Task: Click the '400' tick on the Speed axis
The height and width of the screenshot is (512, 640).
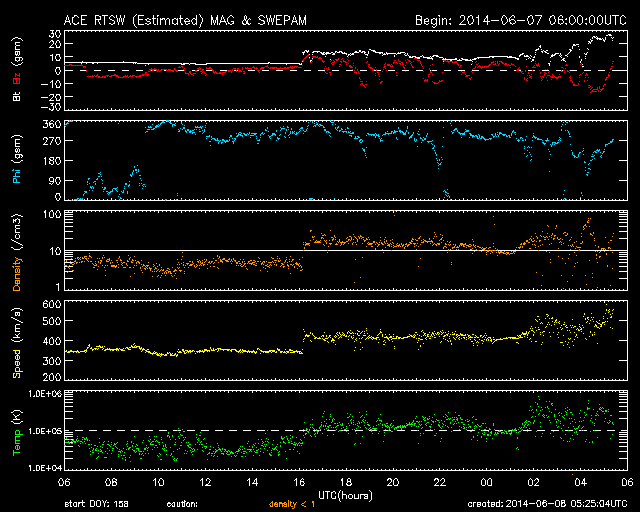Action: (x=52, y=341)
